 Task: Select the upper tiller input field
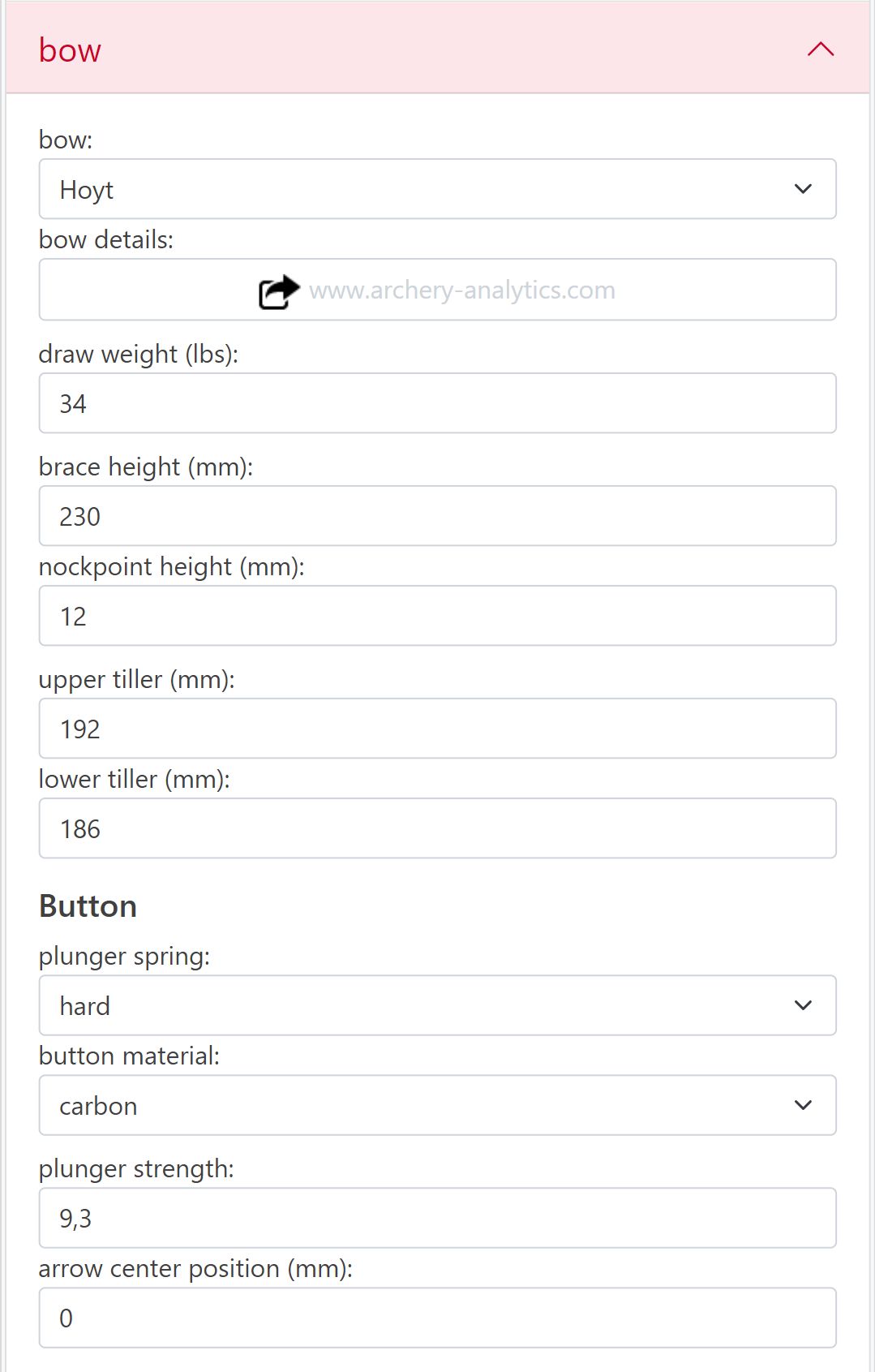click(437, 729)
